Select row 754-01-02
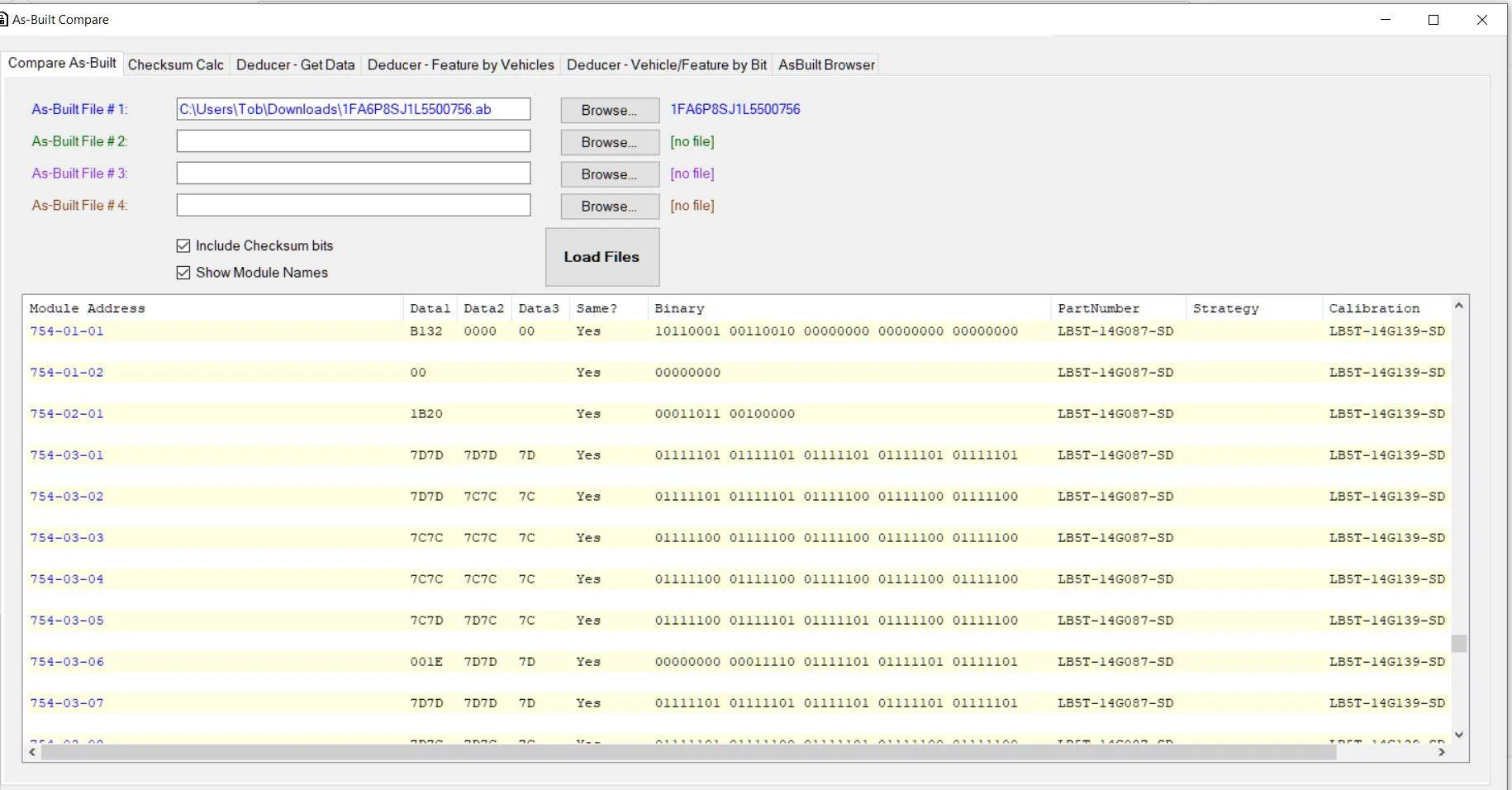The height and width of the screenshot is (790, 1512). point(738,373)
